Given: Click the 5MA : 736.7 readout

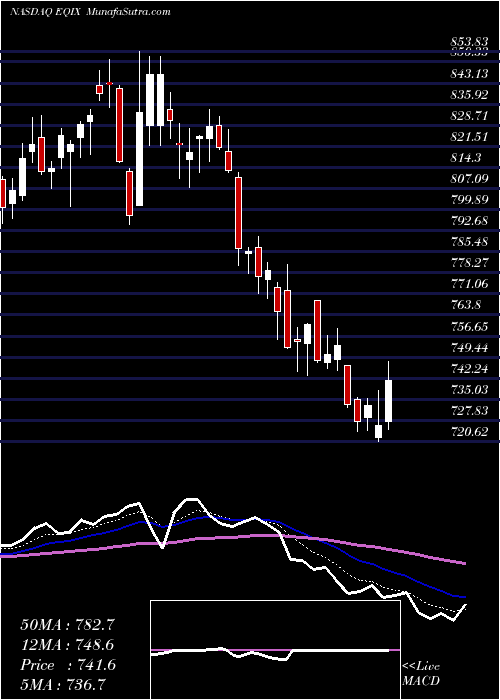Looking at the screenshot, I should click(63, 685).
